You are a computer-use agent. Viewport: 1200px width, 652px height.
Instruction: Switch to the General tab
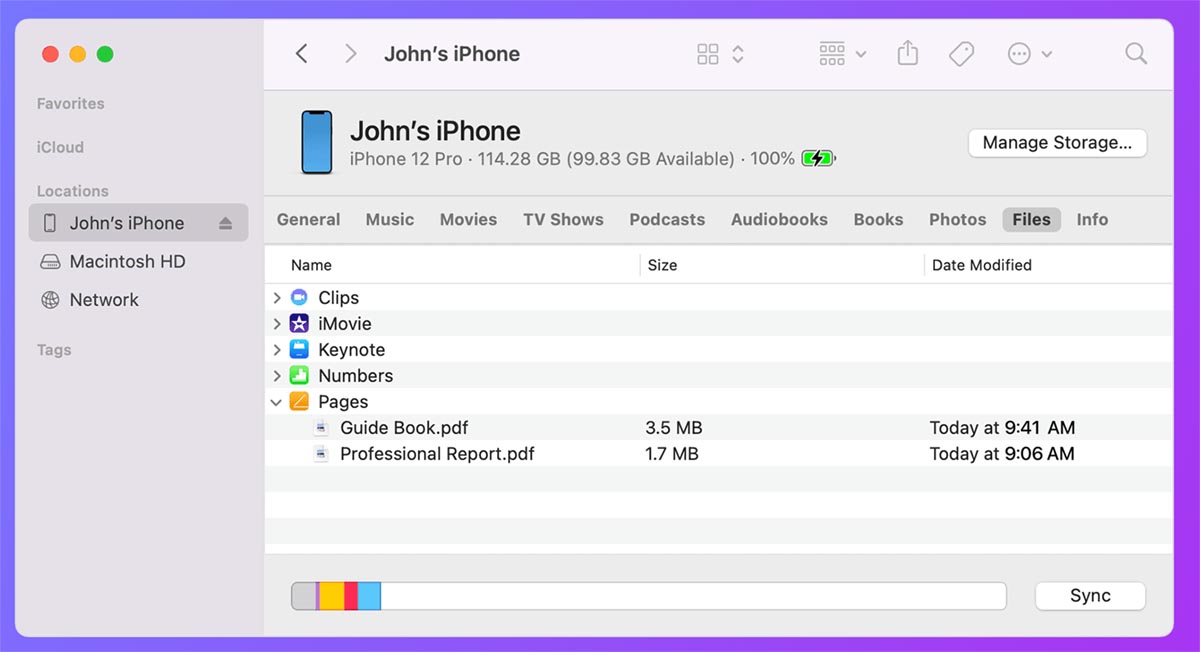tap(308, 220)
